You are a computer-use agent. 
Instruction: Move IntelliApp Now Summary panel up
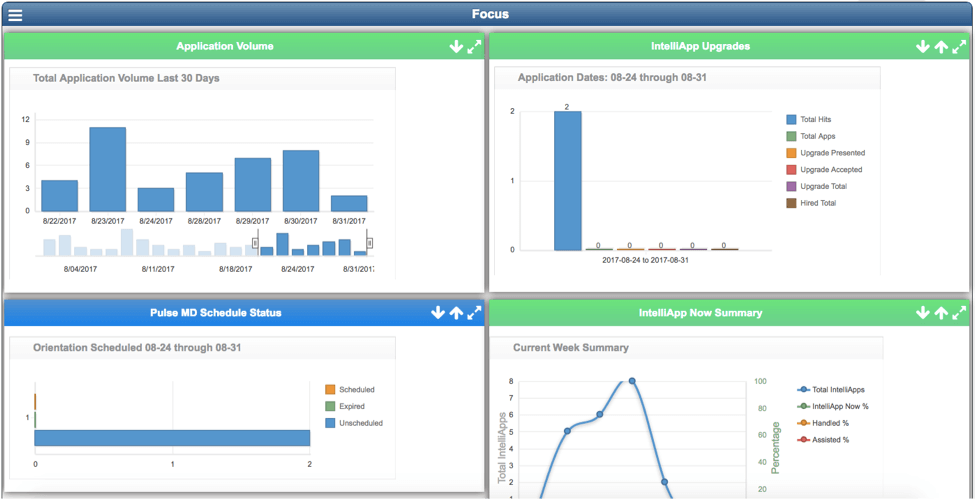pyautogui.click(x=941, y=313)
